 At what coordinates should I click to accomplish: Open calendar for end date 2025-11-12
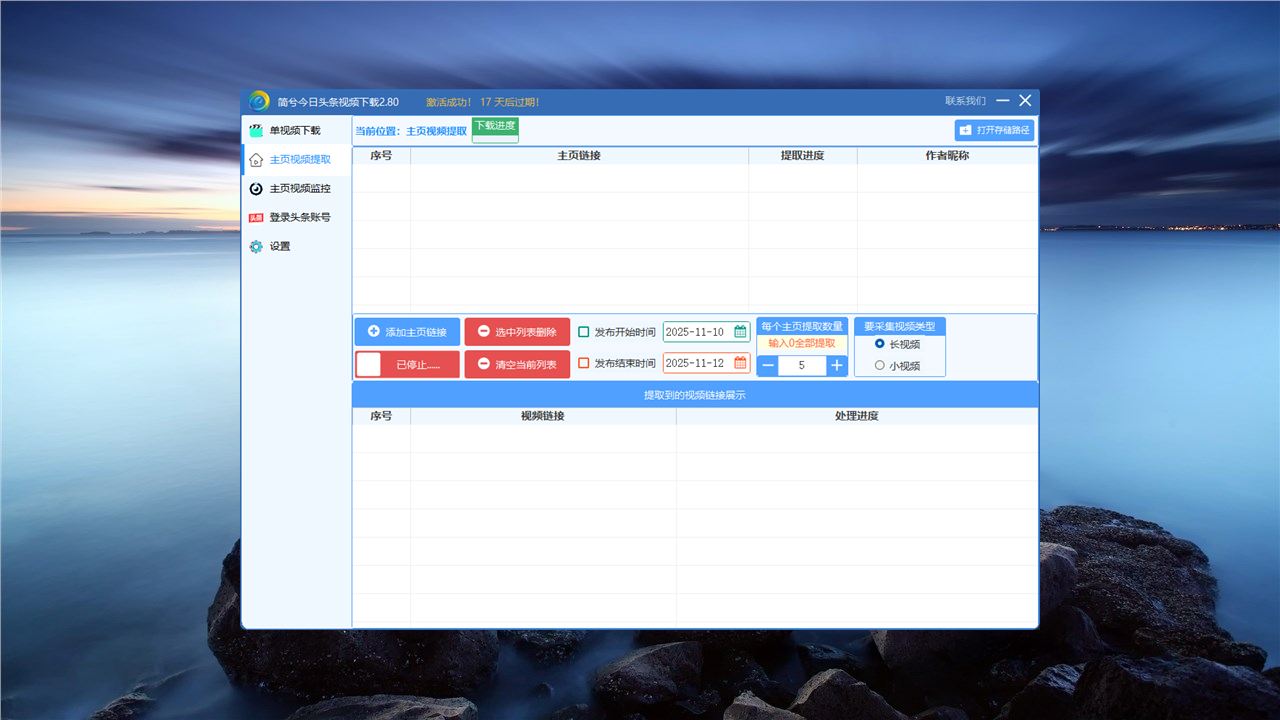(x=740, y=363)
